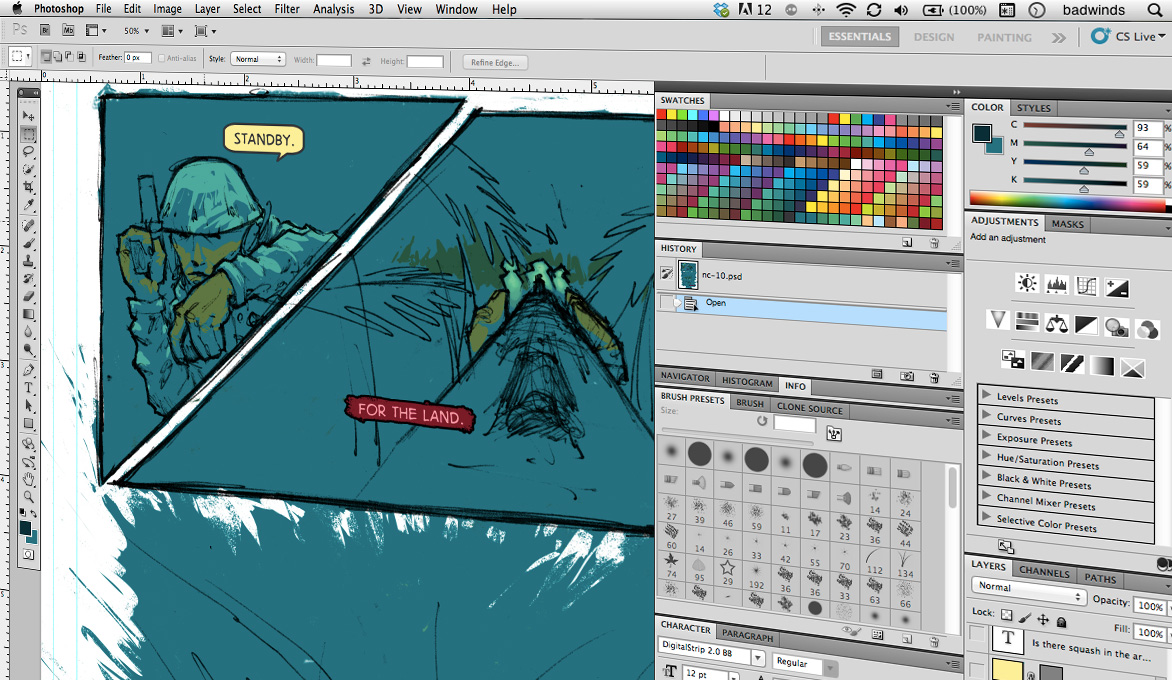This screenshot has width=1172, height=680.
Task: Add a Selective Color adjustment
Action: click(1133, 368)
